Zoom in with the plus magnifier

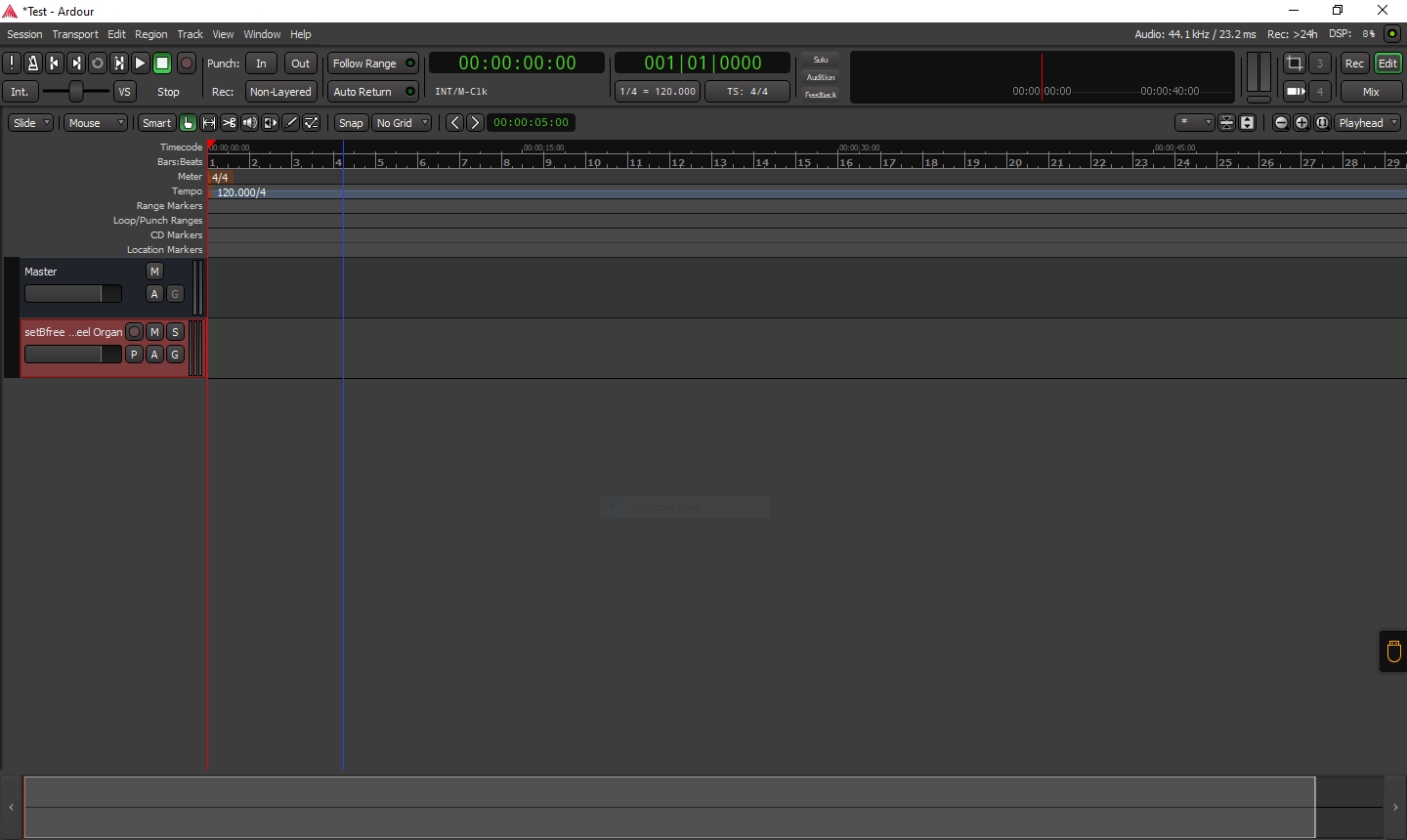[x=1302, y=123]
